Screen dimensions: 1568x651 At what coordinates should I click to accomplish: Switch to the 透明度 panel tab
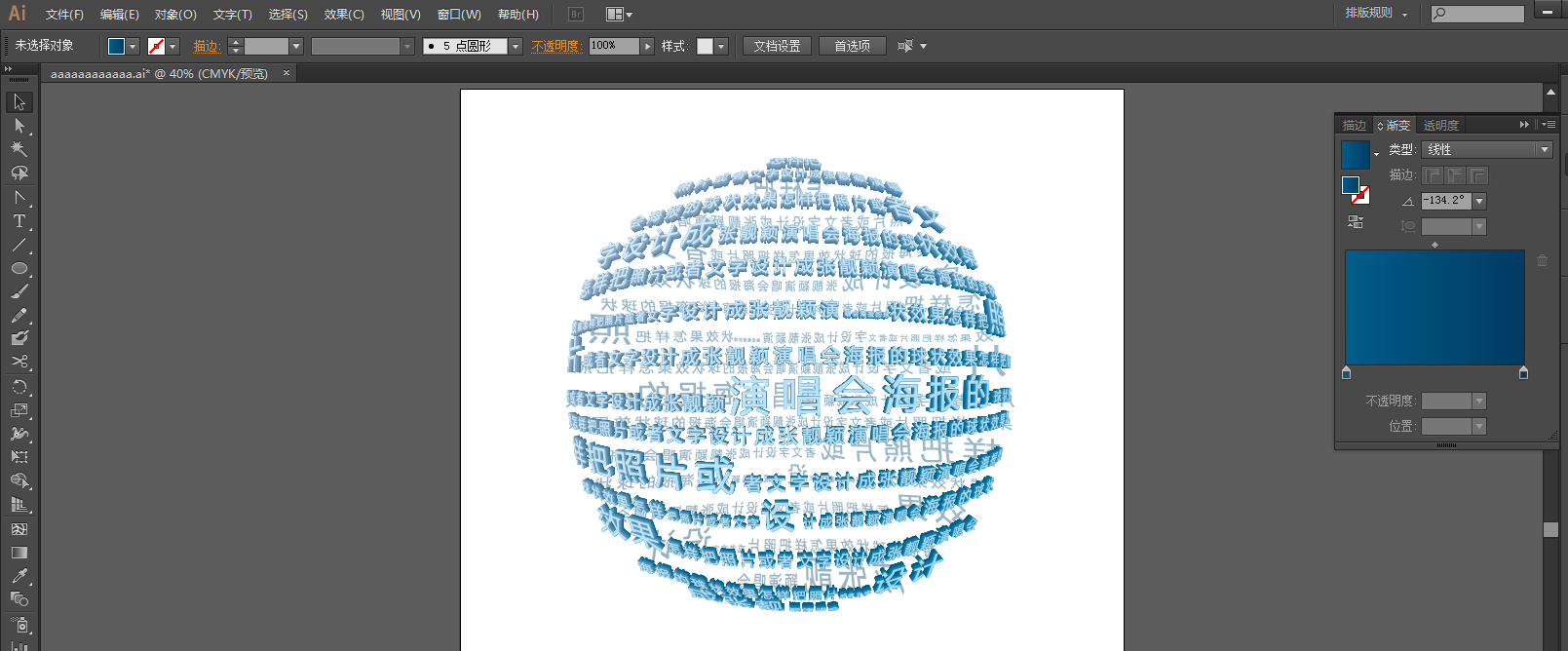[x=1440, y=126]
